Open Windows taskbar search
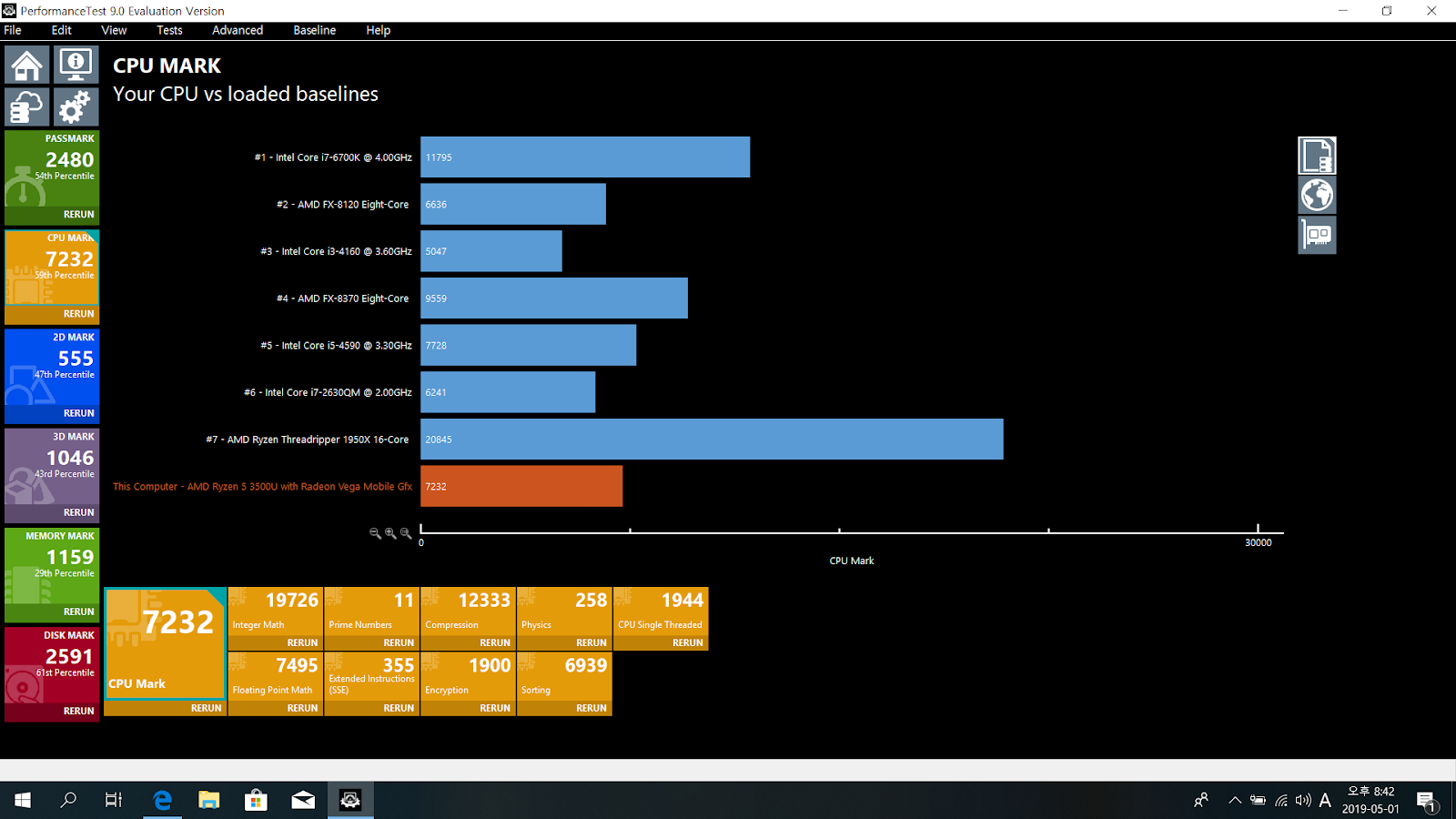Viewport: 1456px width, 819px height. (x=68, y=800)
